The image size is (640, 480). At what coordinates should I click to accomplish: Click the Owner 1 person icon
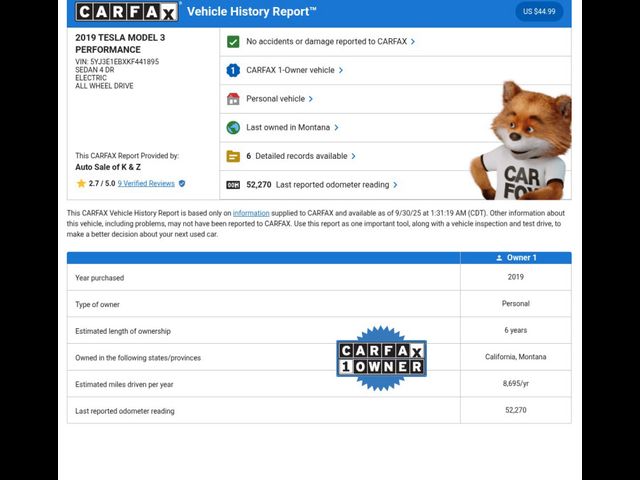499,258
